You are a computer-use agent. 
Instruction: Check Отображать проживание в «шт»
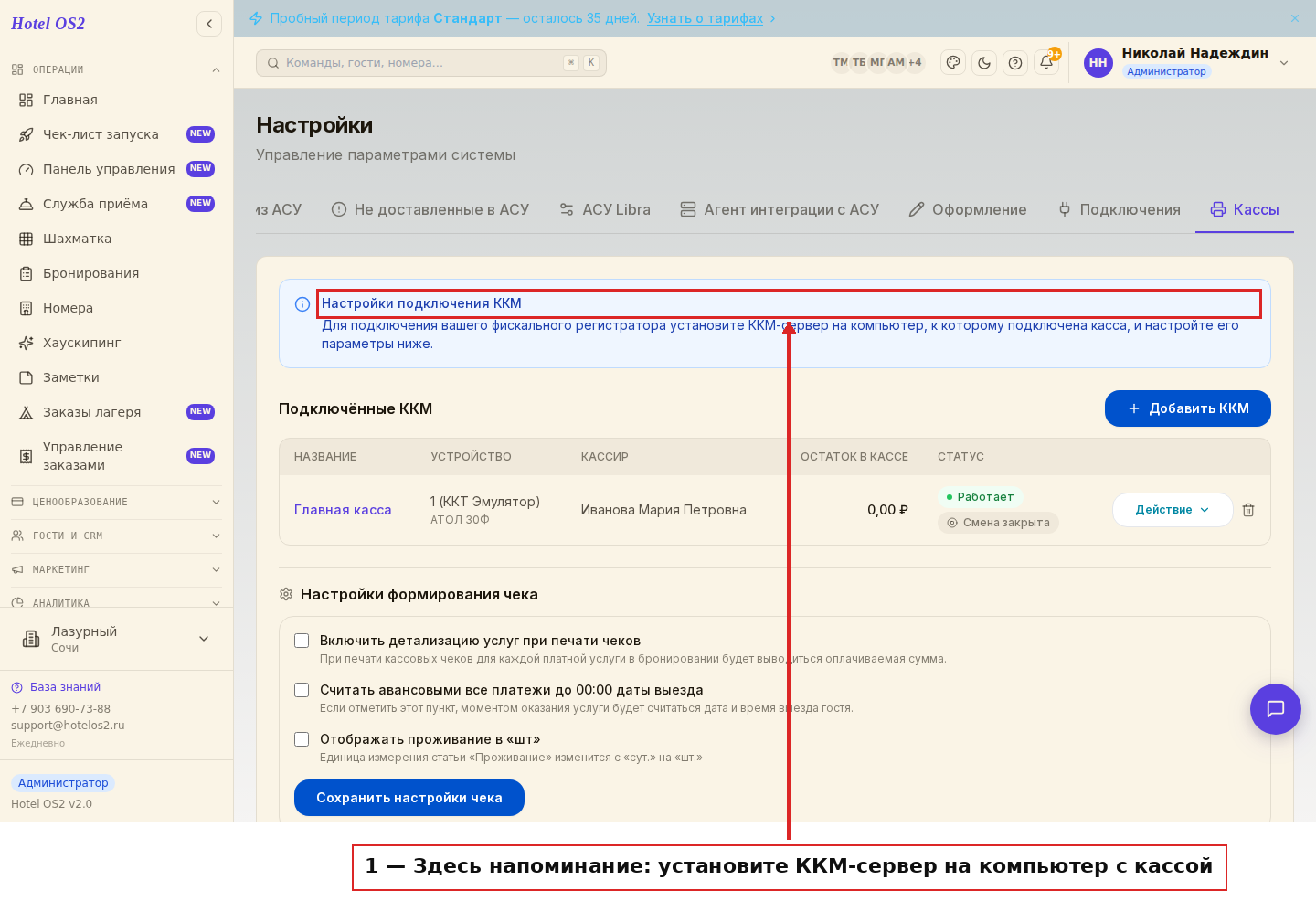click(302, 739)
